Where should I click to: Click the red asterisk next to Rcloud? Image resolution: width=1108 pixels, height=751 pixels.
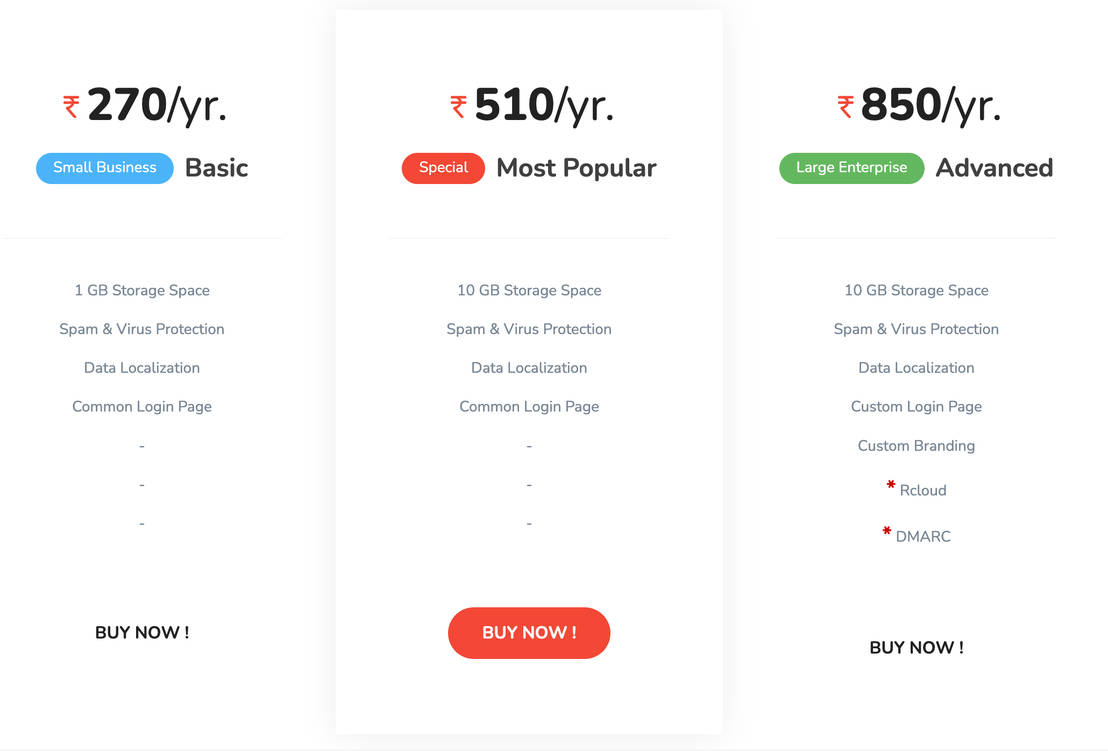click(x=889, y=486)
